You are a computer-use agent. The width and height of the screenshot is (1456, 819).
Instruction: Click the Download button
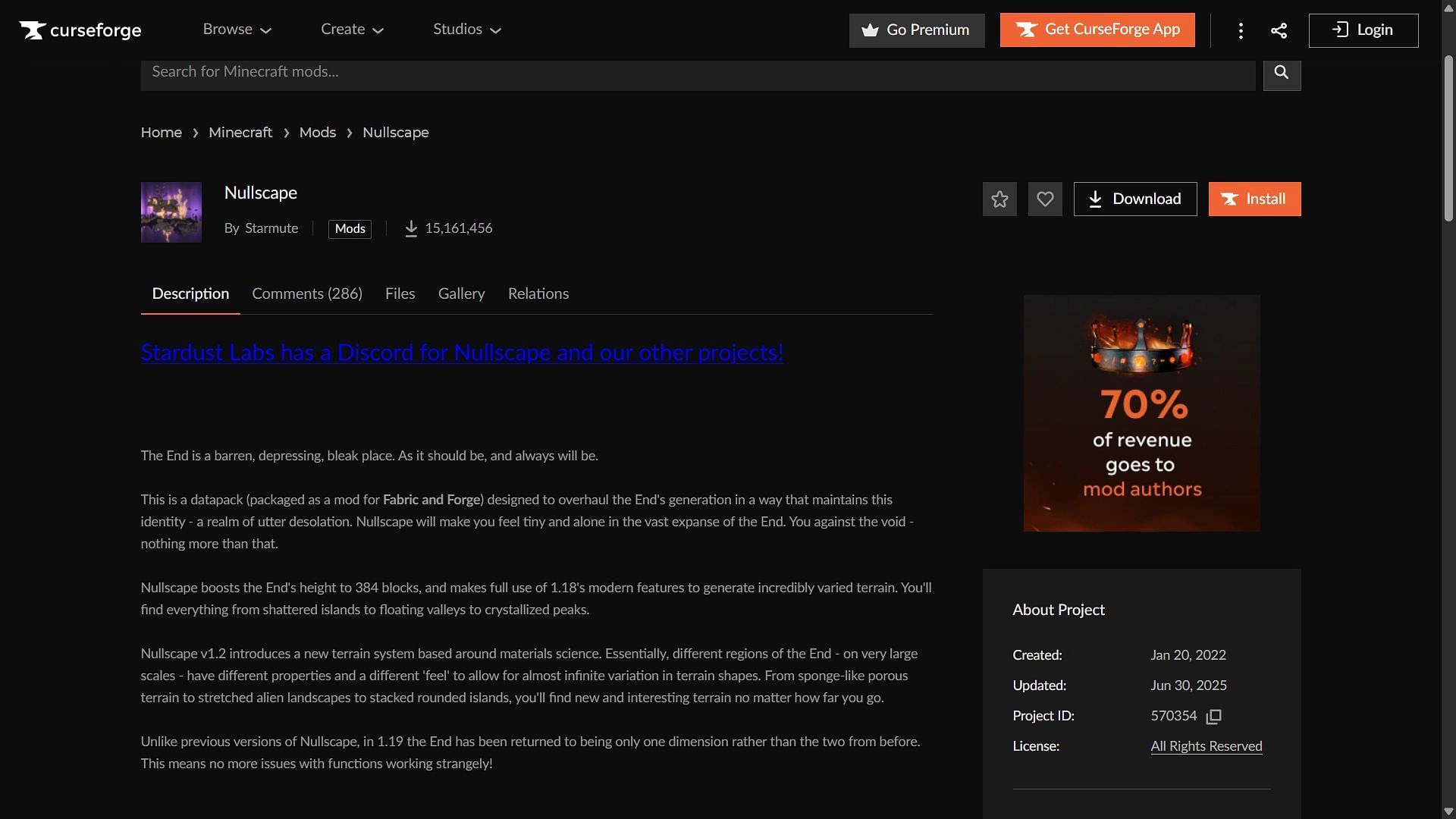tap(1135, 199)
